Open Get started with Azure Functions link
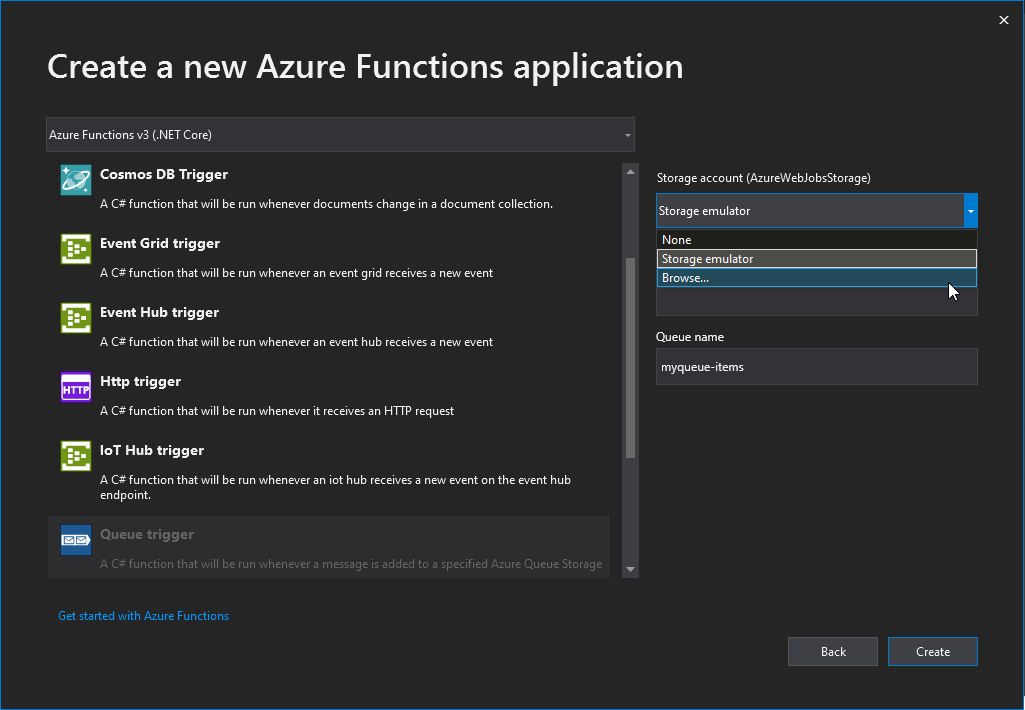Screen dimensions: 1025x710 coord(143,616)
